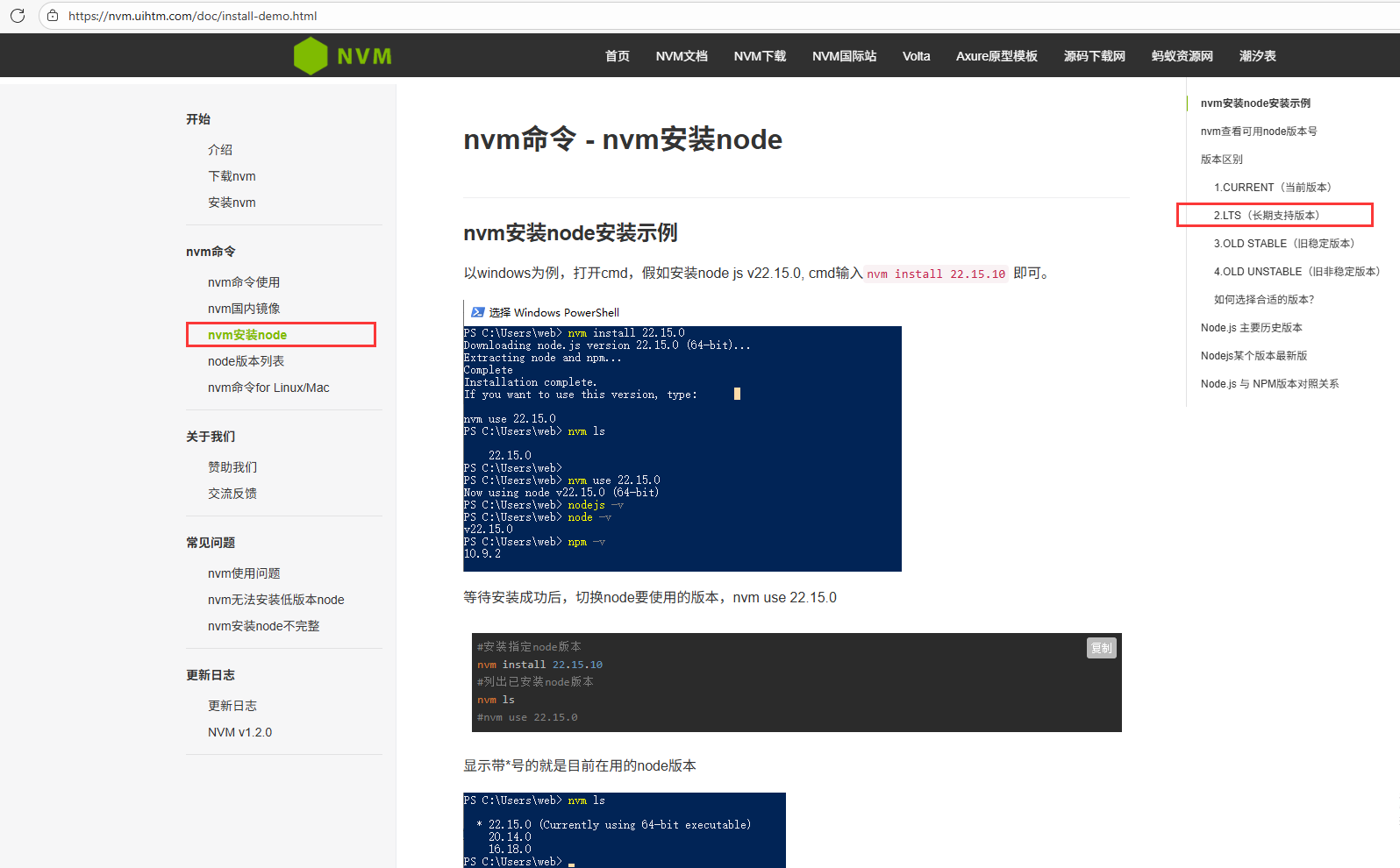Click the nvm ls terminal screenshot

pos(625,830)
